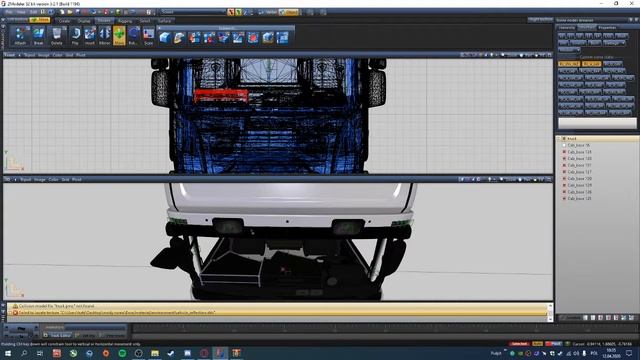Viewport: 640px width, 360px height.
Task: Toggle visibility checkbox of Cab_base 124
Action: point(564,152)
